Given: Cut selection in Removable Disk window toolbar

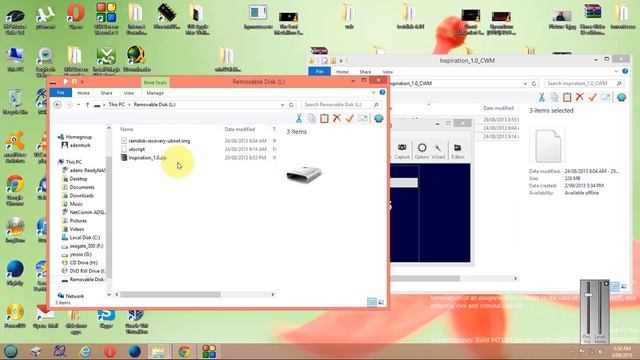Looking at the screenshot, I should tap(299, 118).
